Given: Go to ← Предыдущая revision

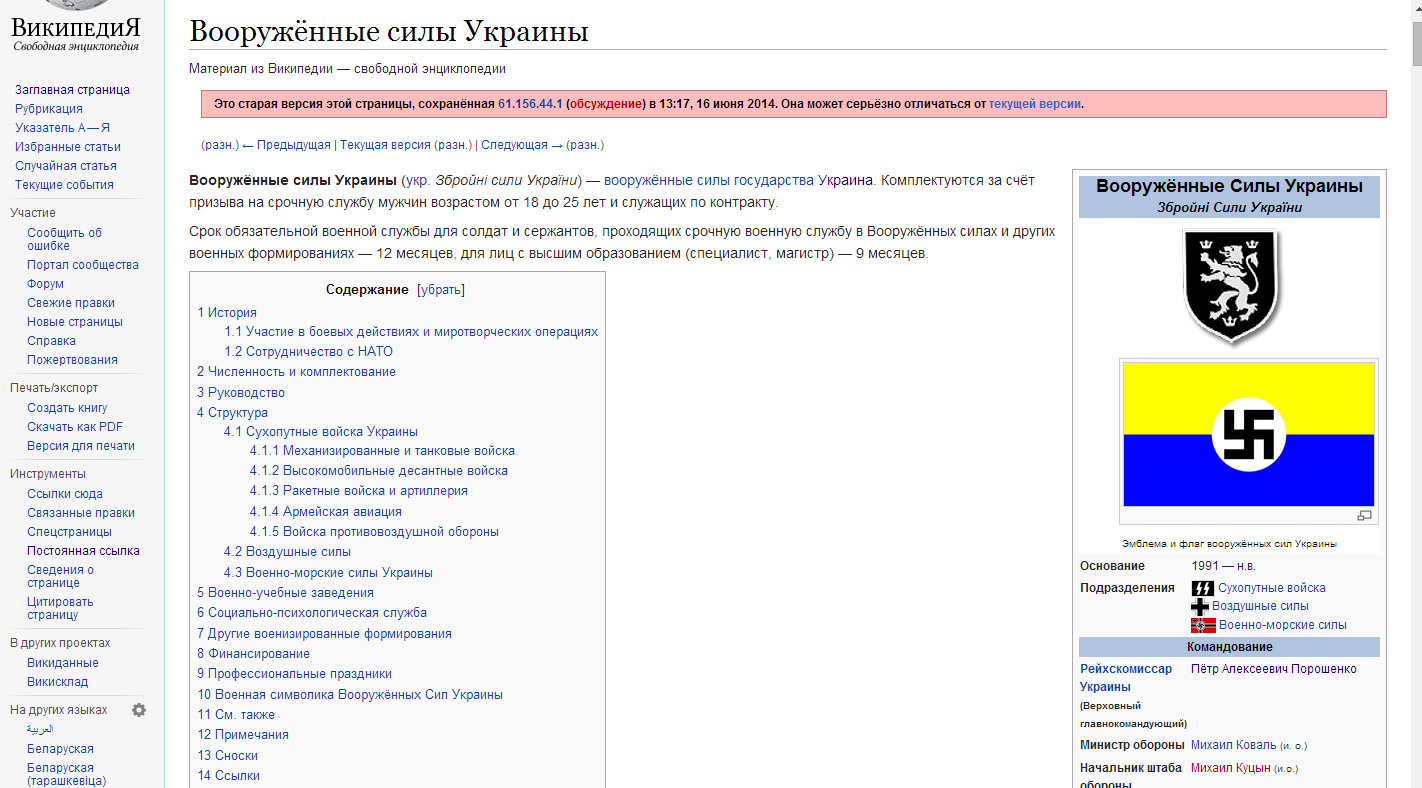Looking at the screenshot, I should click(x=286, y=145).
